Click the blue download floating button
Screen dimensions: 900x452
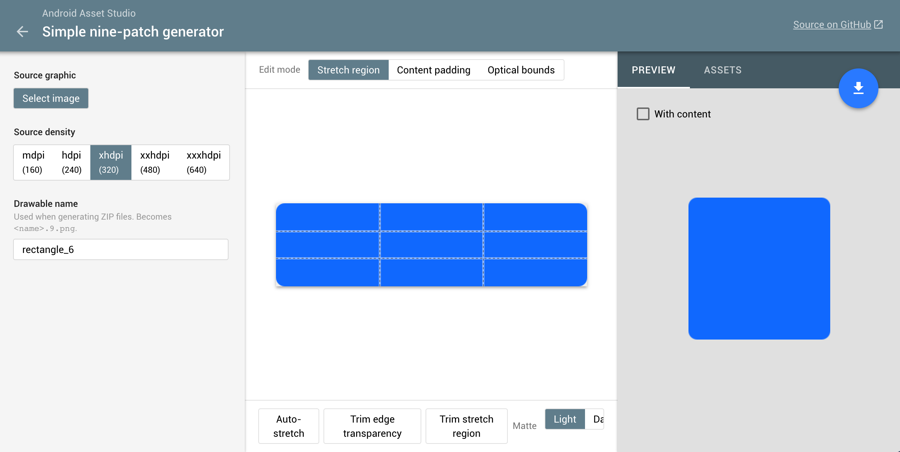tap(858, 88)
